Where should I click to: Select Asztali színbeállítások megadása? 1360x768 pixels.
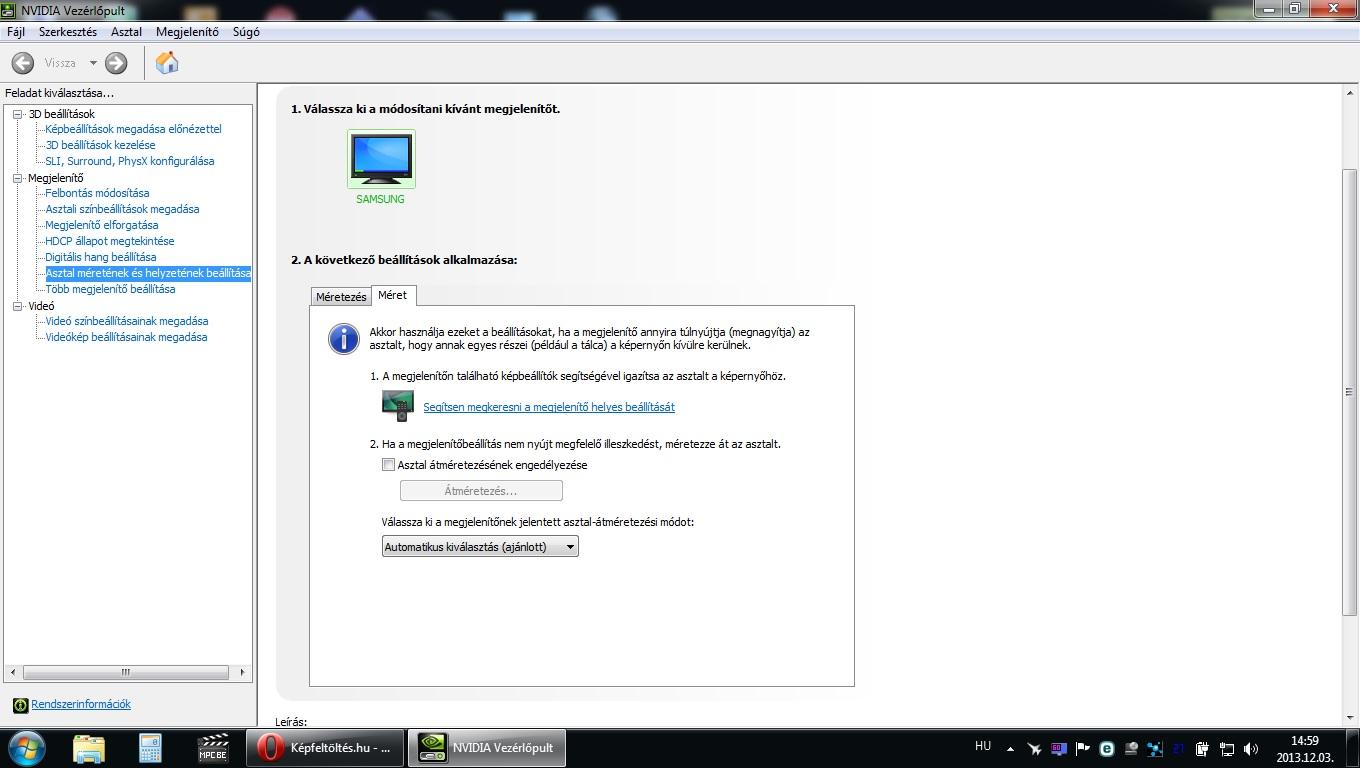tap(122, 209)
